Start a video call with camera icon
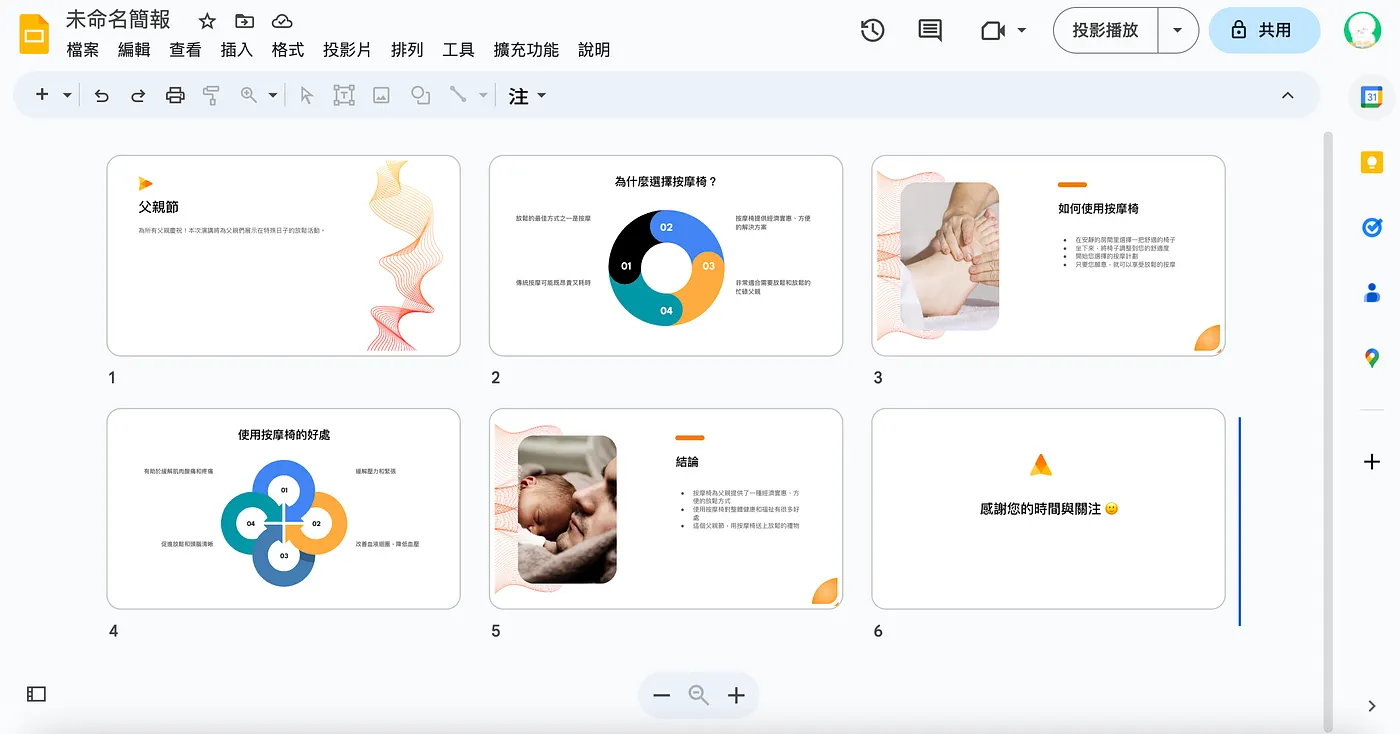The width and height of the screenshot is (1400, 734). pos(992,31)
